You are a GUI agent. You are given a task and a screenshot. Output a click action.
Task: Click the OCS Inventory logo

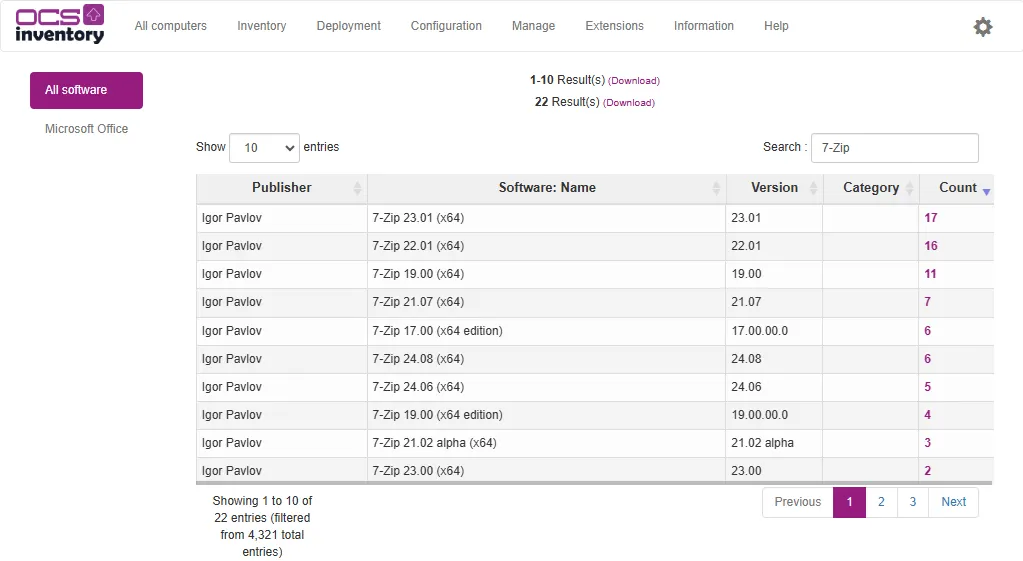(x=59, y=25)
